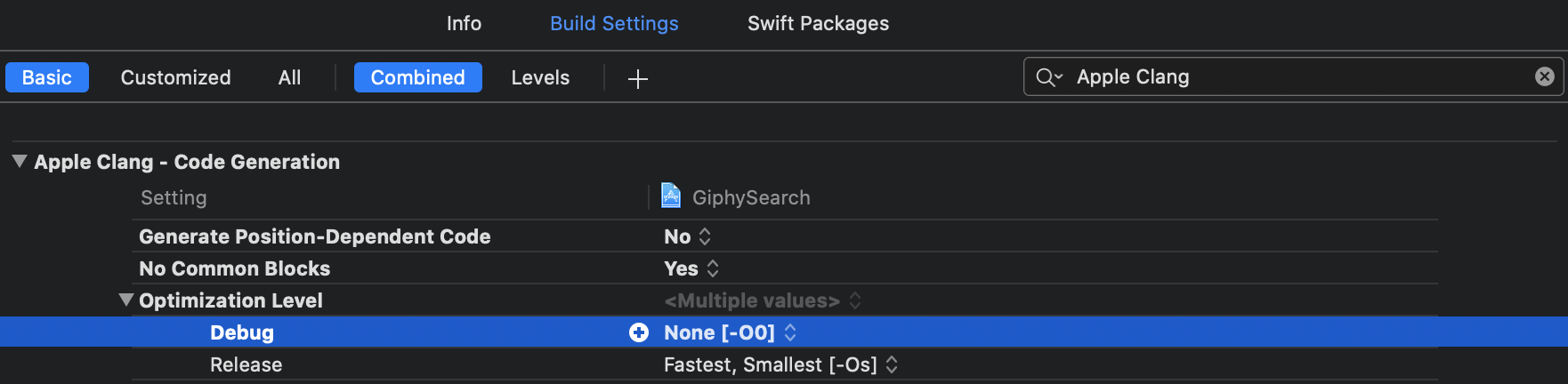Open the Optimization Level Multiple values popup
The height and width of the screenshot is (384, 1568).
(854, 300)
